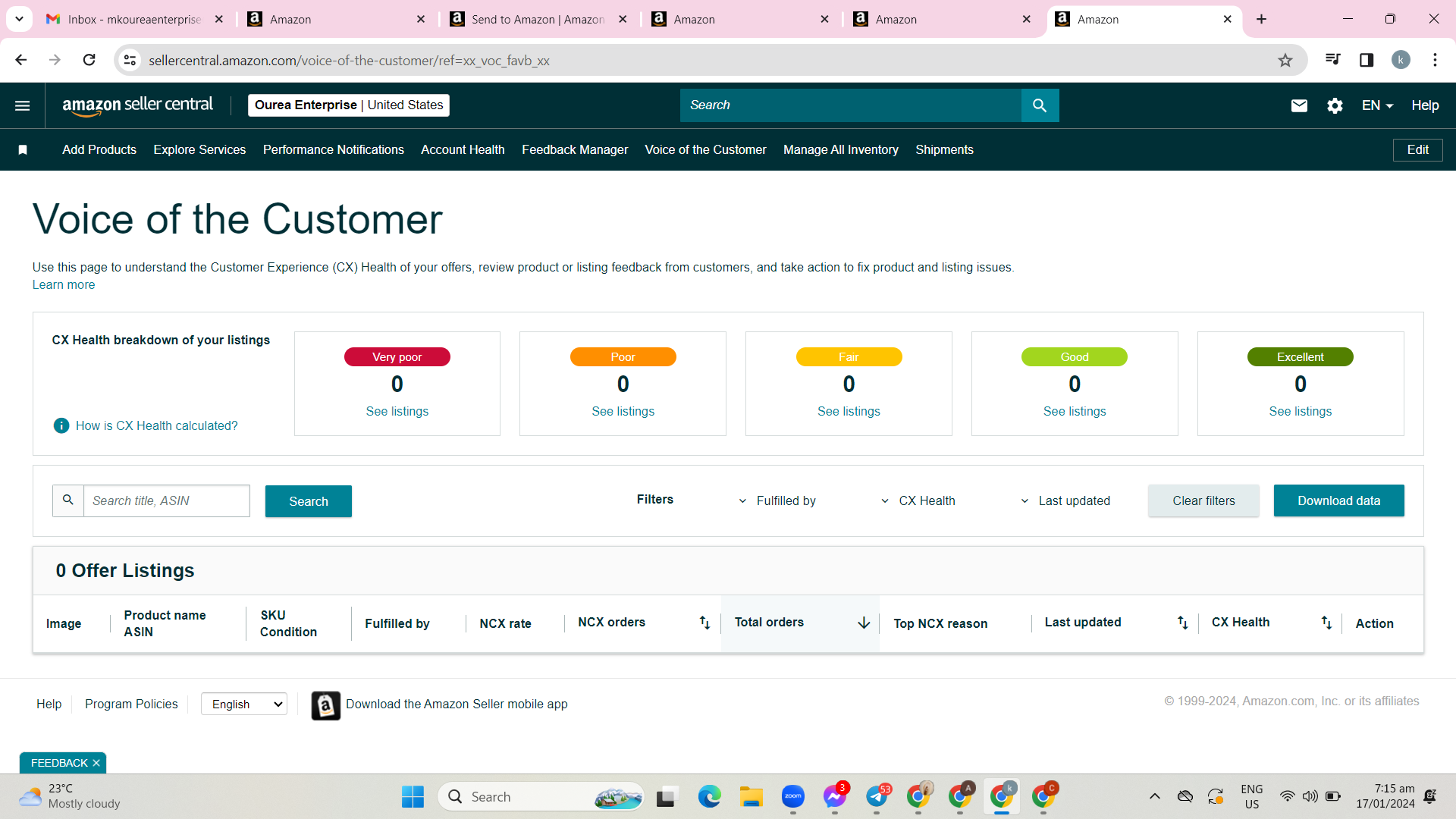
Task: Open Chrome side panel icon
Action: point(1367,60)
